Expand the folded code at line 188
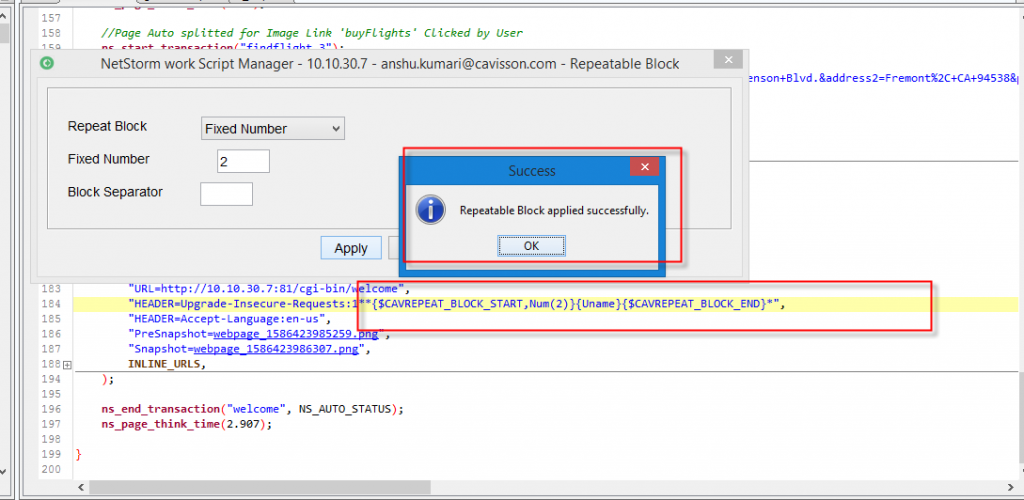Screen dimensions: 1024x500 pyautogui.click(x=67, y=365)
